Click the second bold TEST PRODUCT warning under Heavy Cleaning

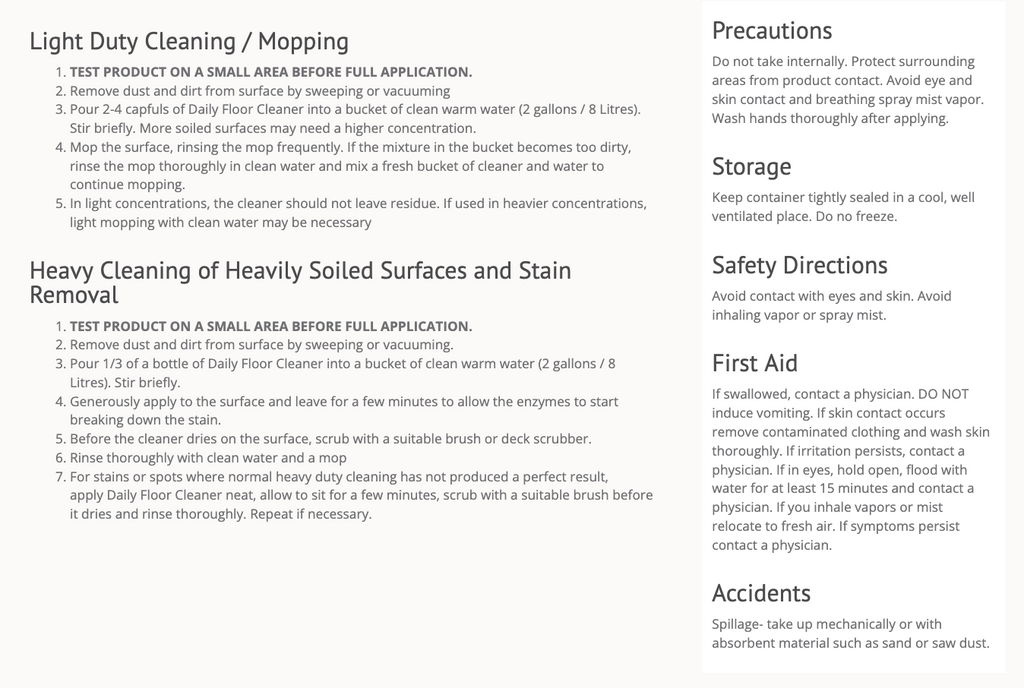coord(271,326)
